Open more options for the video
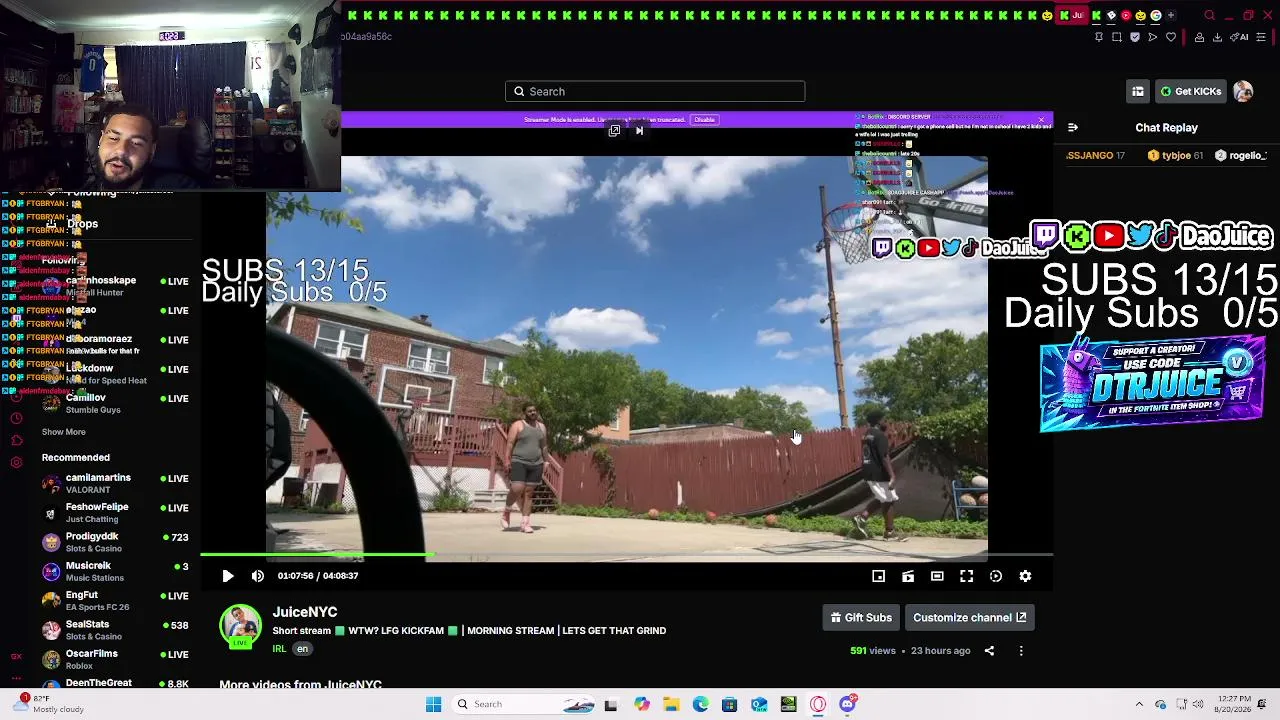The width and height of the screenshot is (1280, 720). point(1021,651)
